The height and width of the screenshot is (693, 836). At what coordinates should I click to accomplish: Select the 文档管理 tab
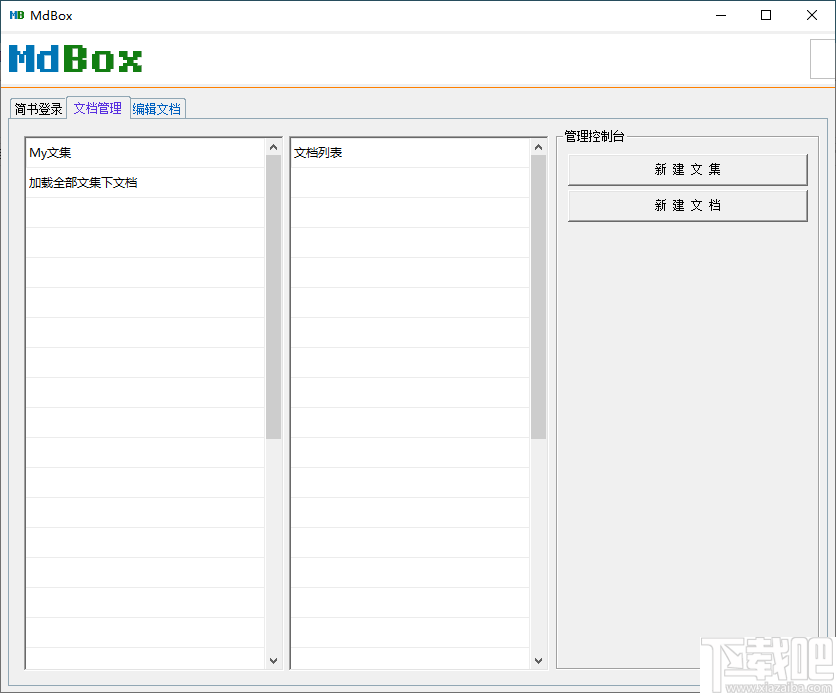click(x=97, y=108)
